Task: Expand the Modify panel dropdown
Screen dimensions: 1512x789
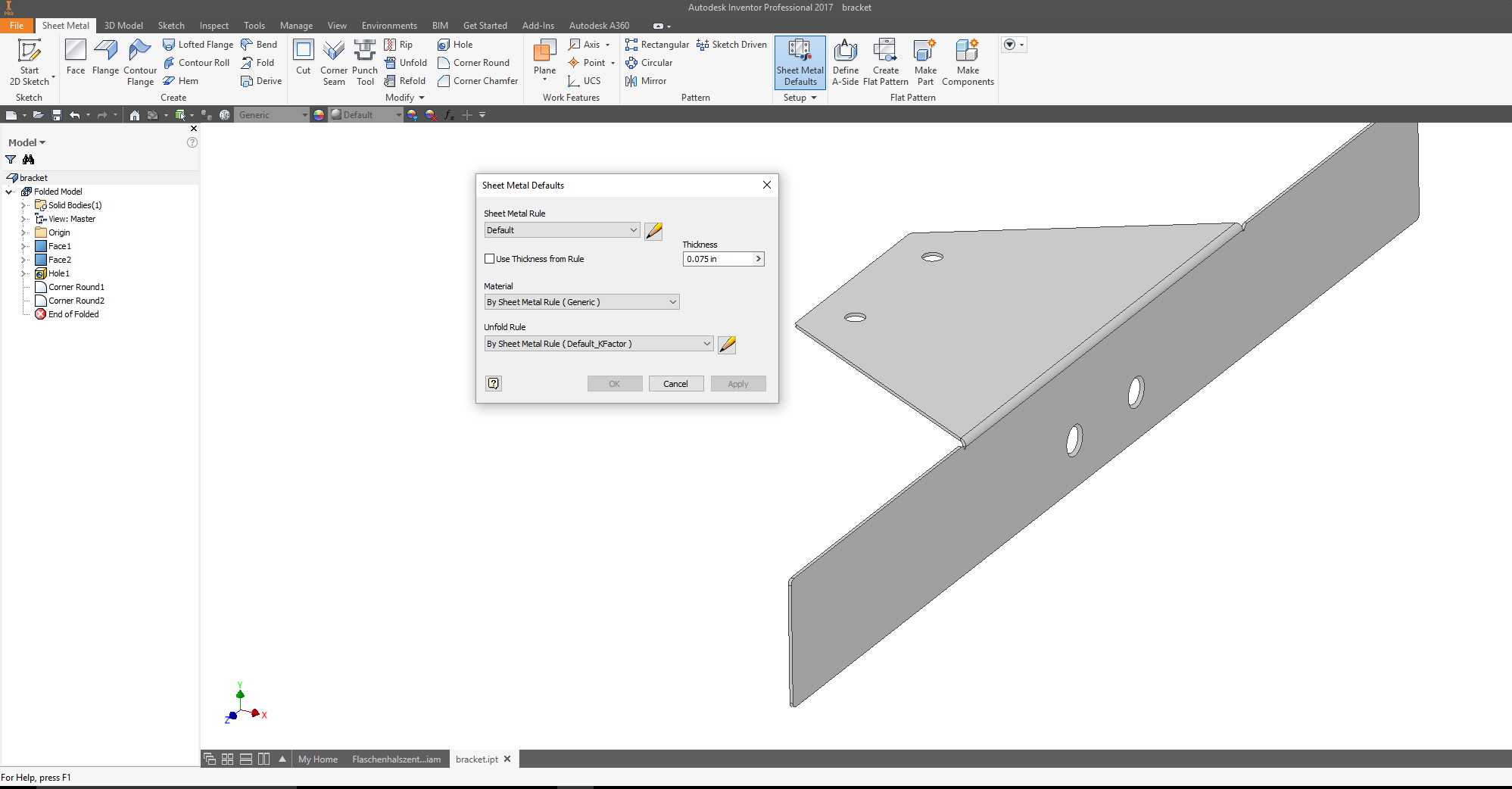Action: [x=405, y=98]
